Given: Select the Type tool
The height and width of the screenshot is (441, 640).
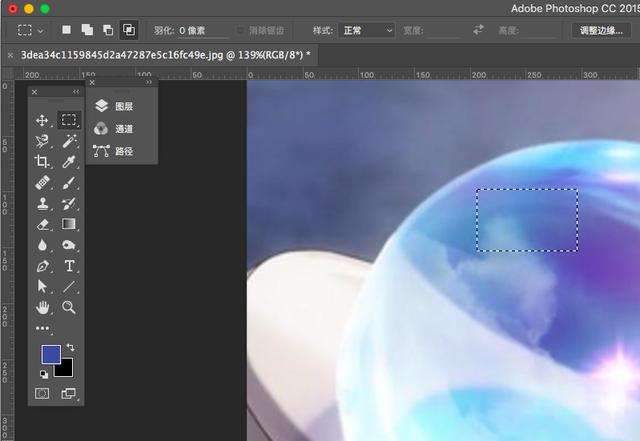Looking at the screenshot, I should 69,266.
